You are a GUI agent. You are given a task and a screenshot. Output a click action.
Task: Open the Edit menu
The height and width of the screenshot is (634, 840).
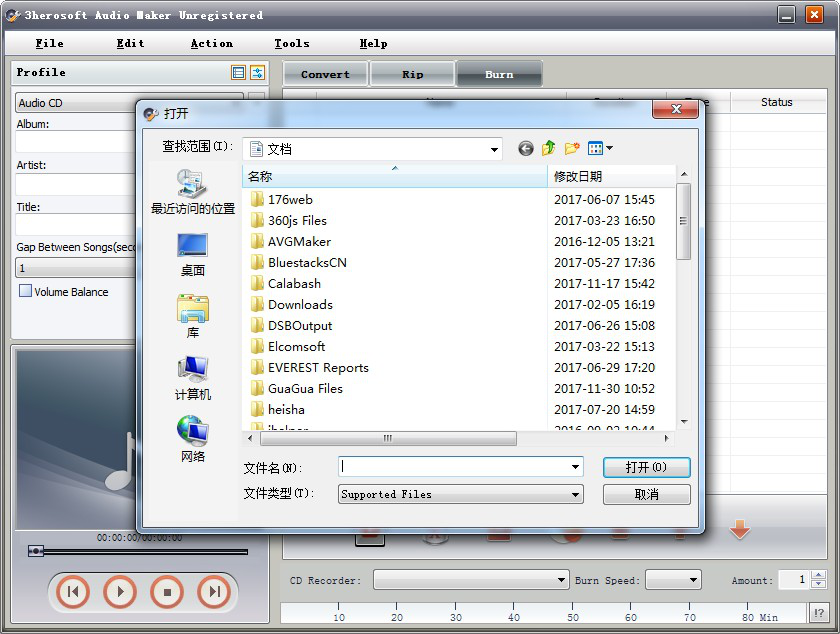pos(131,43)
